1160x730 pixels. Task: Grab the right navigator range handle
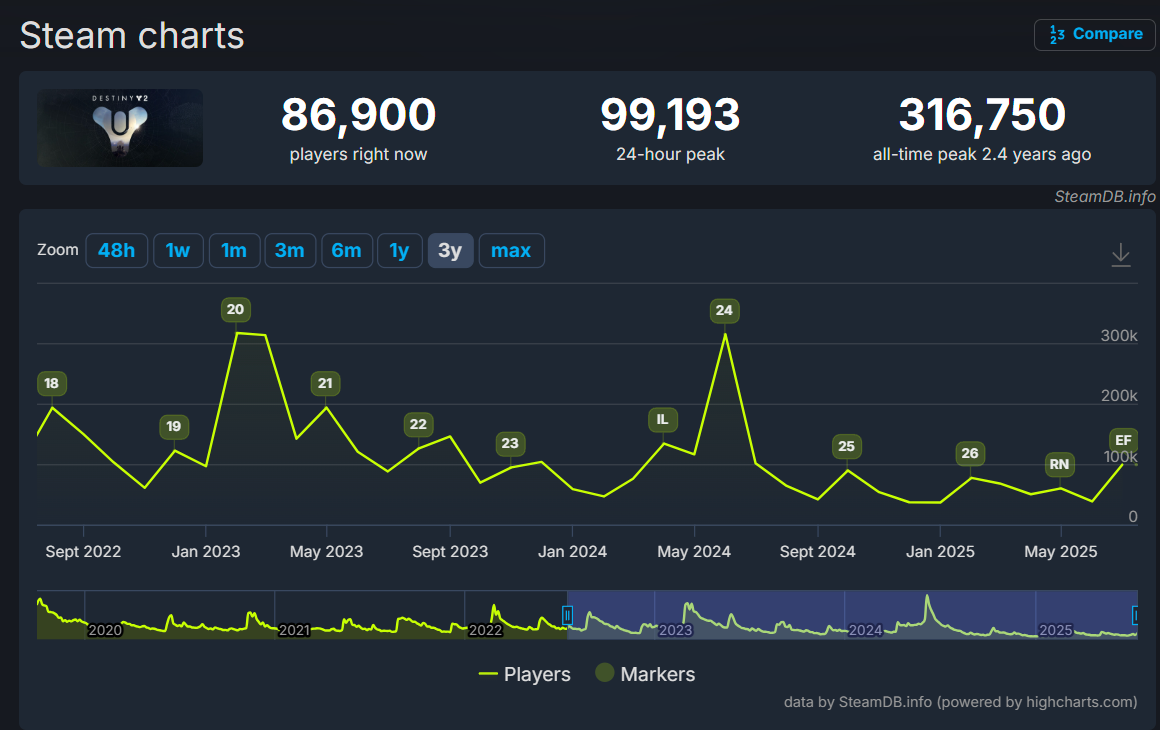point(1136,615)
